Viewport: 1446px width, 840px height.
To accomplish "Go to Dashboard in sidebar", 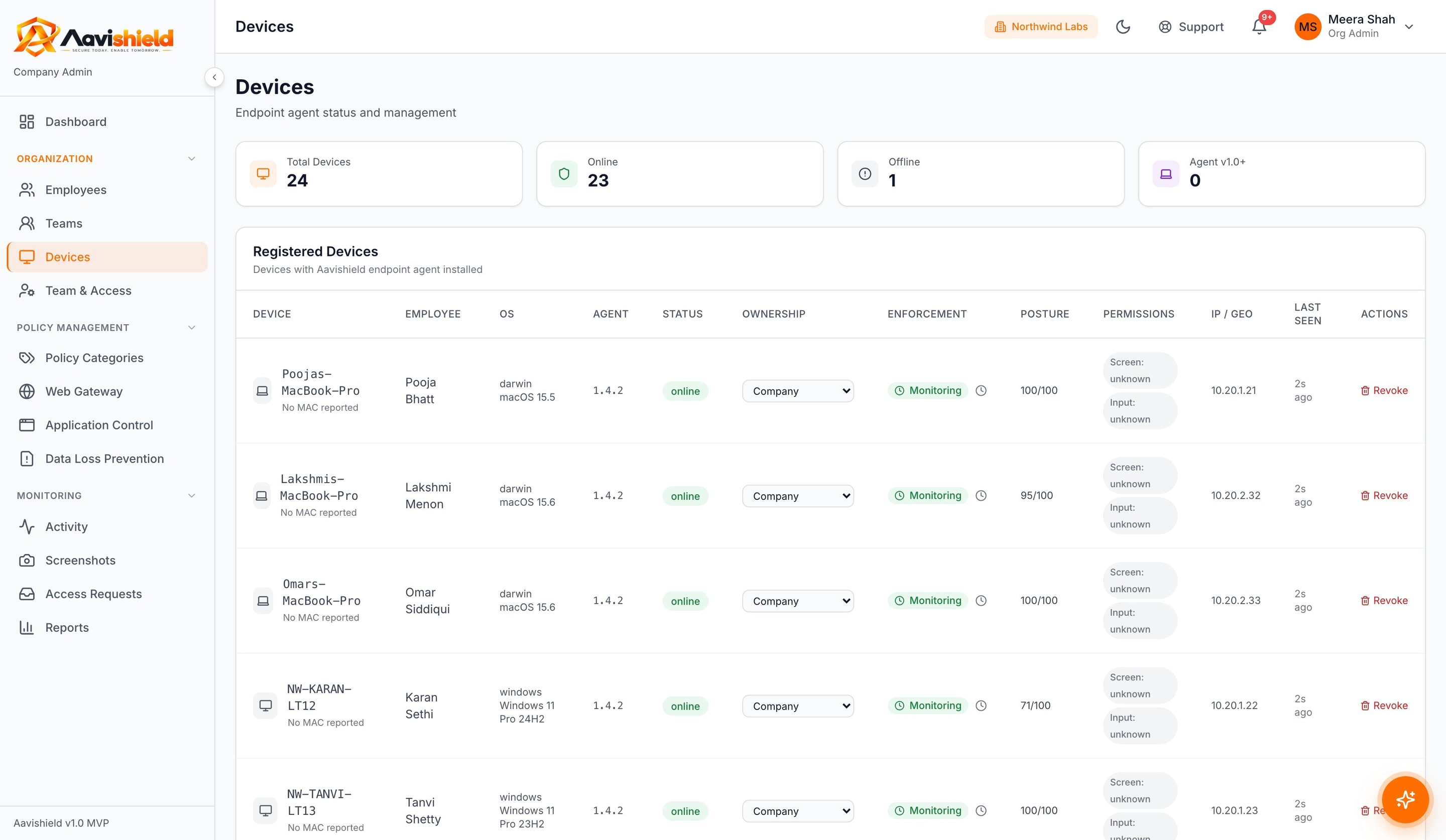I will (x=107, y=121).
